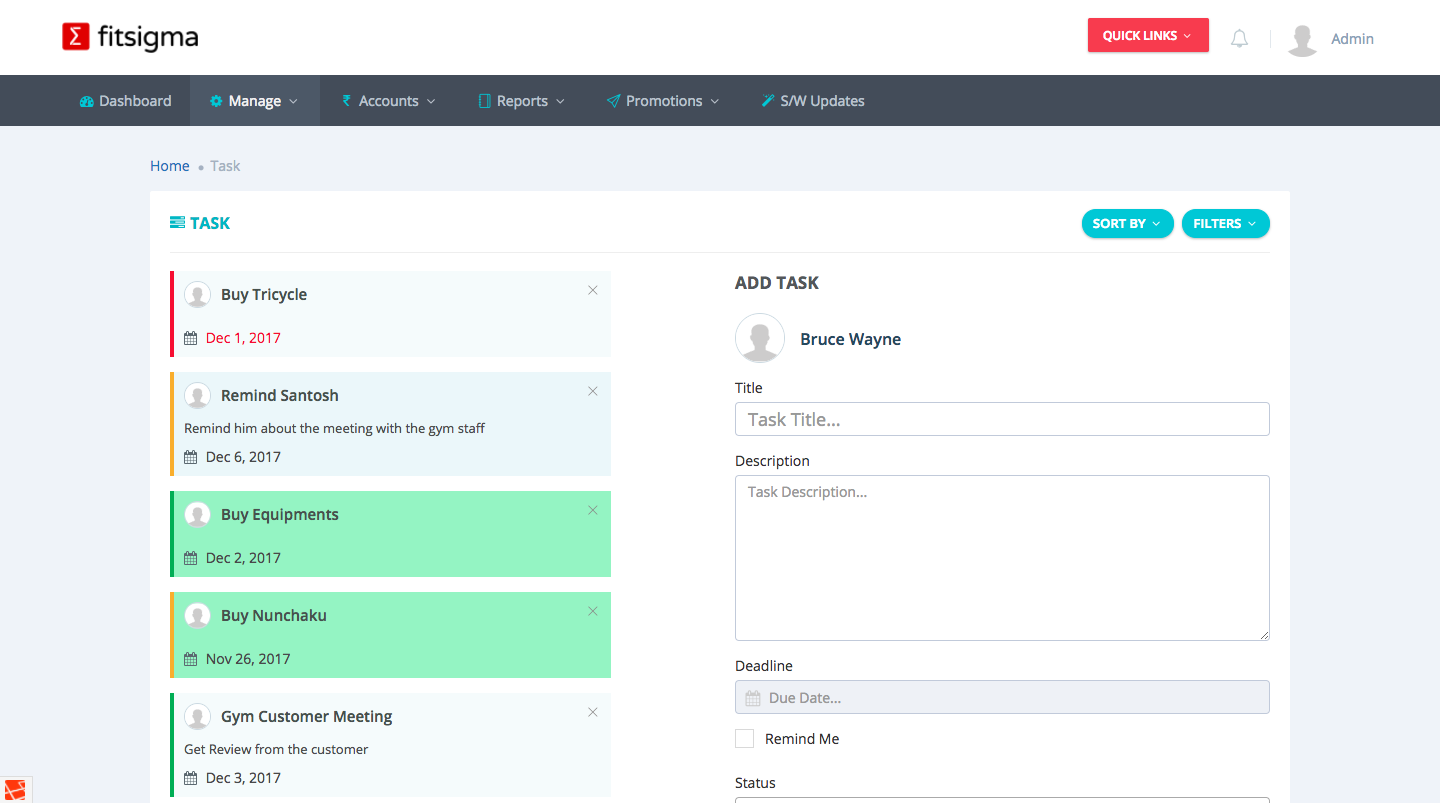Click the notification bell icon
The image size is (1440, 803).
point(1239,39)
